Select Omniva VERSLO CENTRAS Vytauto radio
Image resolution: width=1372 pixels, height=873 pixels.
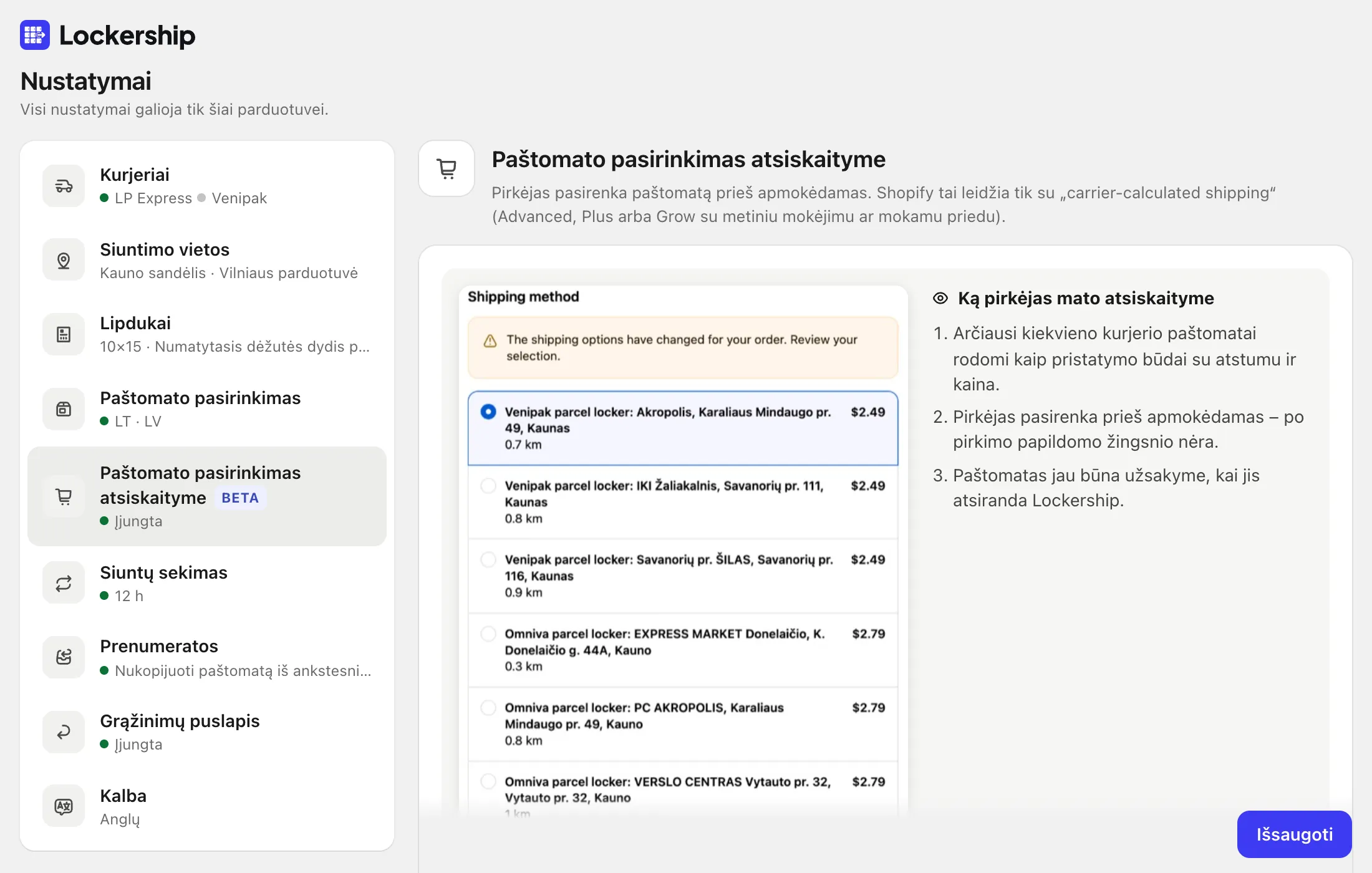click(488, 781)
